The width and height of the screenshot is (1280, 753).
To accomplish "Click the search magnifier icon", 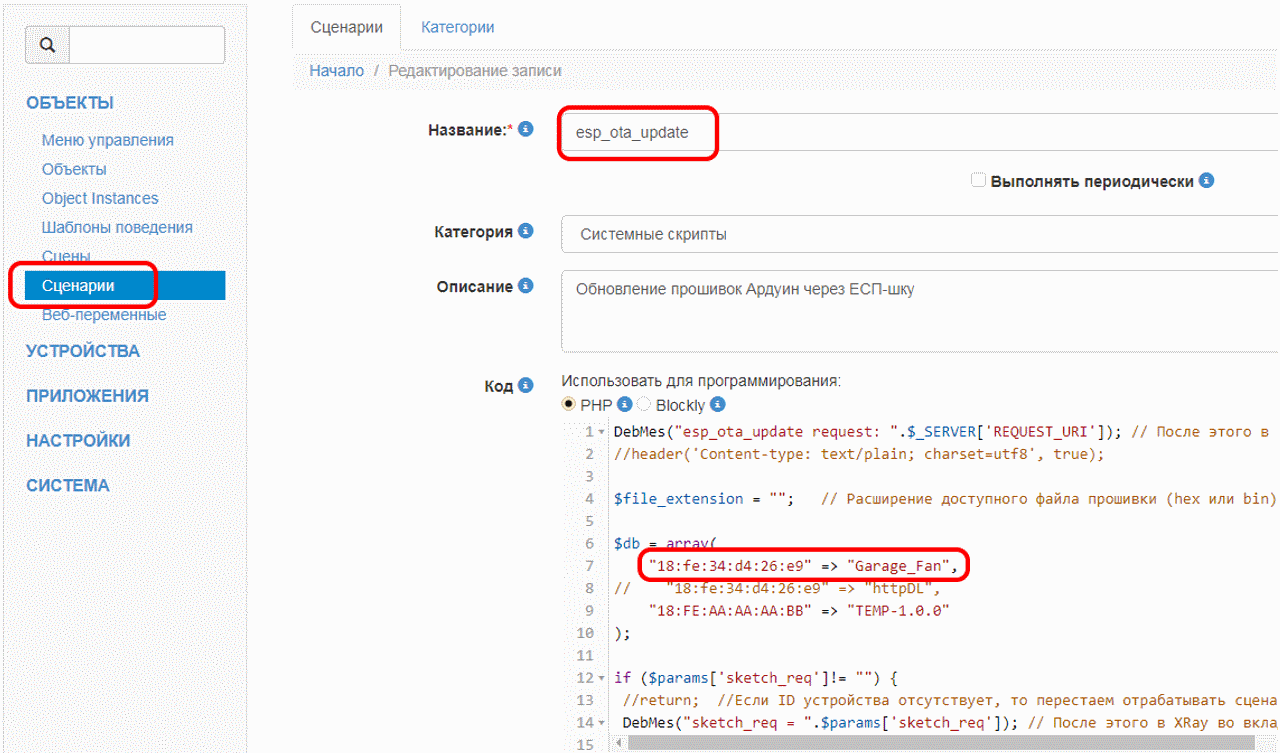I will pos(48,45).
